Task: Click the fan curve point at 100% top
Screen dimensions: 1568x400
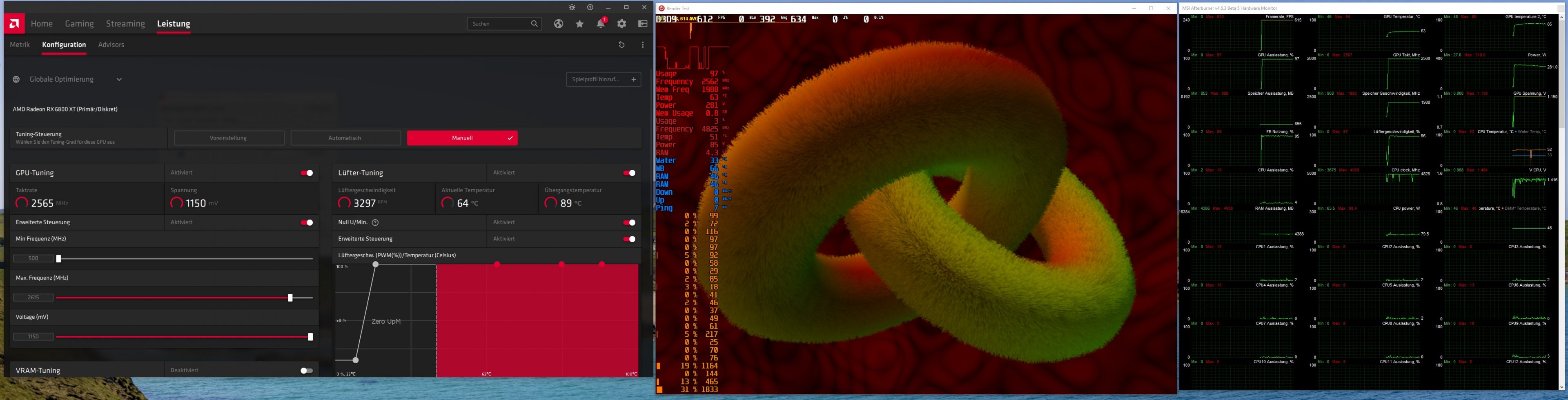Action: click(x=376, y=264)
